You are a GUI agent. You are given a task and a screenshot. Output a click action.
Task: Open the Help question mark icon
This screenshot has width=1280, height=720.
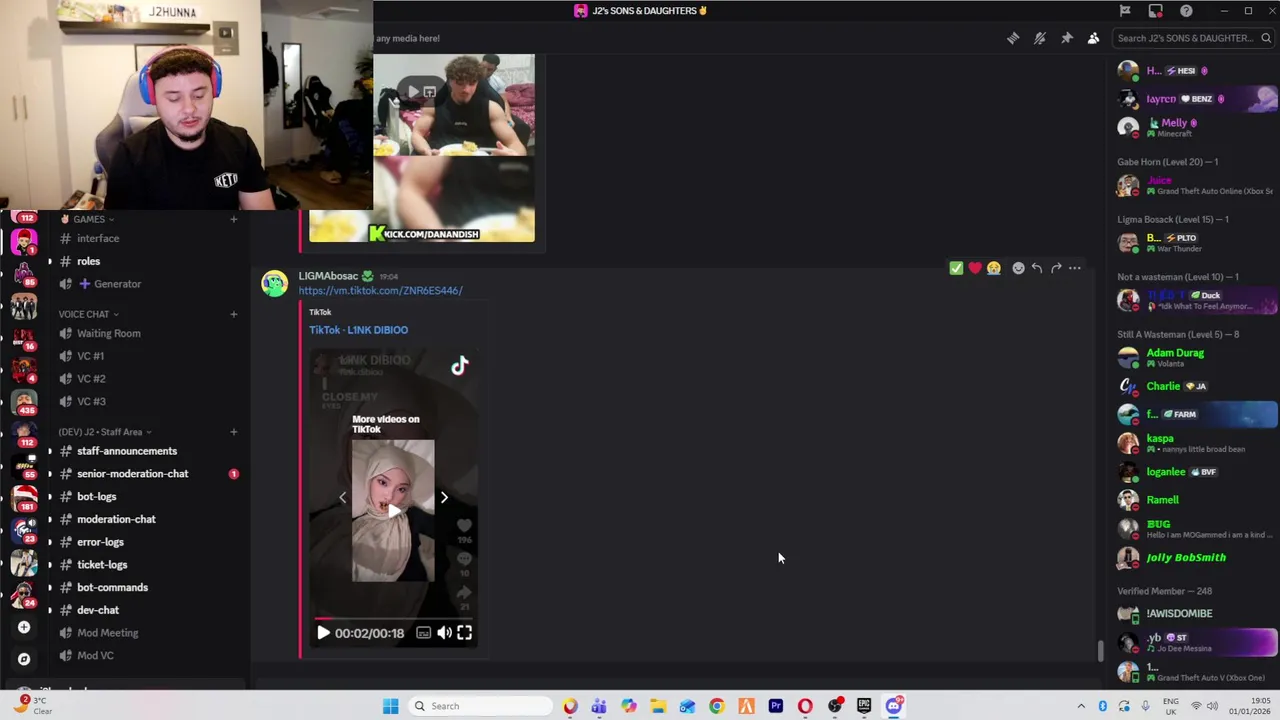[1186, 11]
